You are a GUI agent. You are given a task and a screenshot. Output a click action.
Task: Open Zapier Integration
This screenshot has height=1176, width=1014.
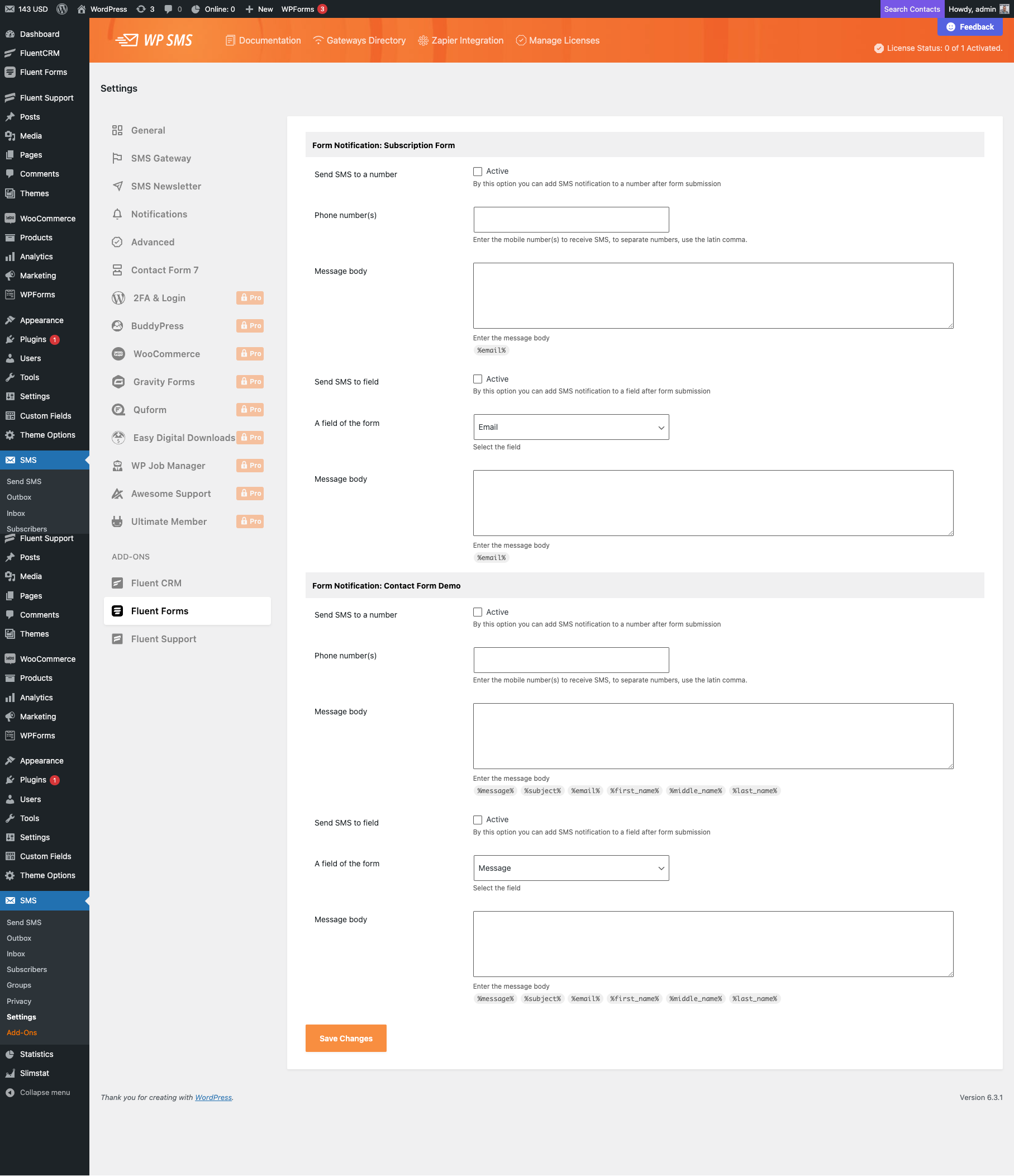pyautogui.click(x=461, y=40)
